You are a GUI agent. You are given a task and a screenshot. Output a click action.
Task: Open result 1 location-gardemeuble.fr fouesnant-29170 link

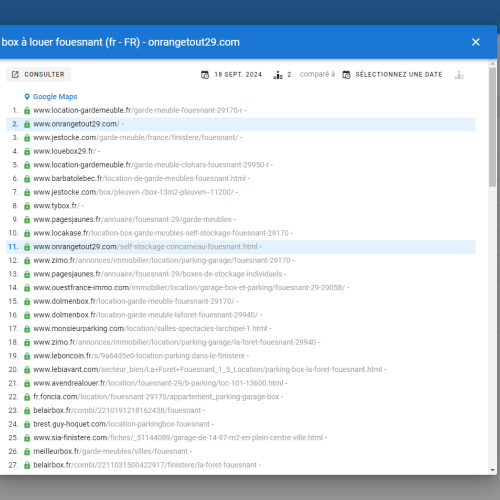(x=138, y=110)
